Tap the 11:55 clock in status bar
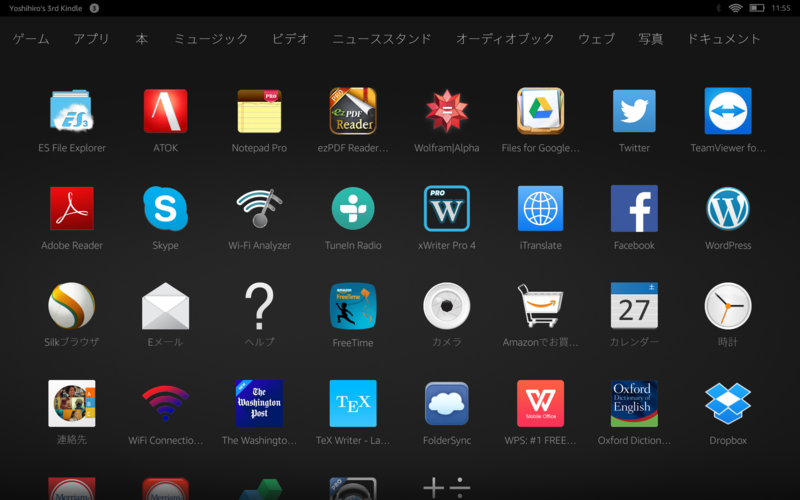Screen dimensions: 800x500 [781, 8]
